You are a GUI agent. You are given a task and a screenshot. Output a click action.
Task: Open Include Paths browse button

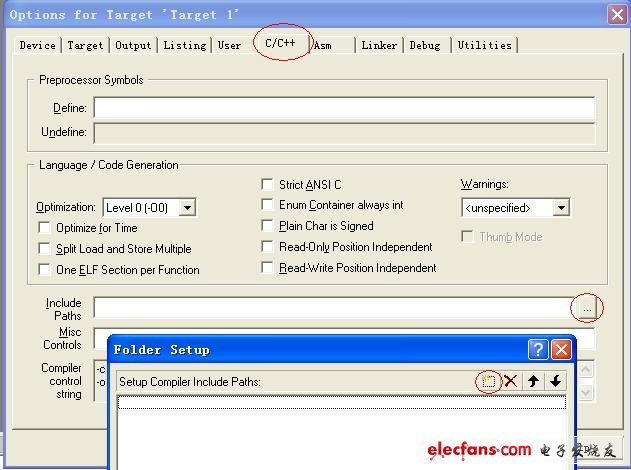(x=587, y=309)
